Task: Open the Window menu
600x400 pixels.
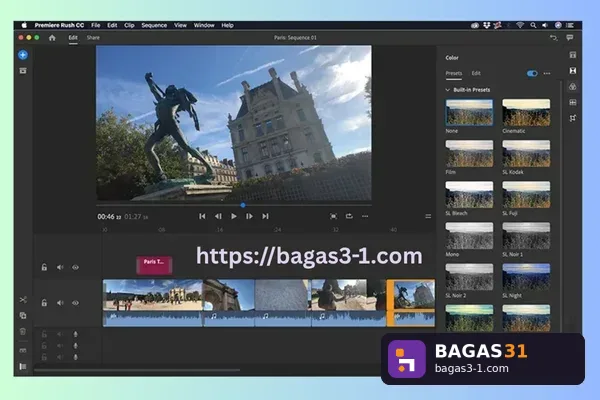Action: click(x=204, y=25)
